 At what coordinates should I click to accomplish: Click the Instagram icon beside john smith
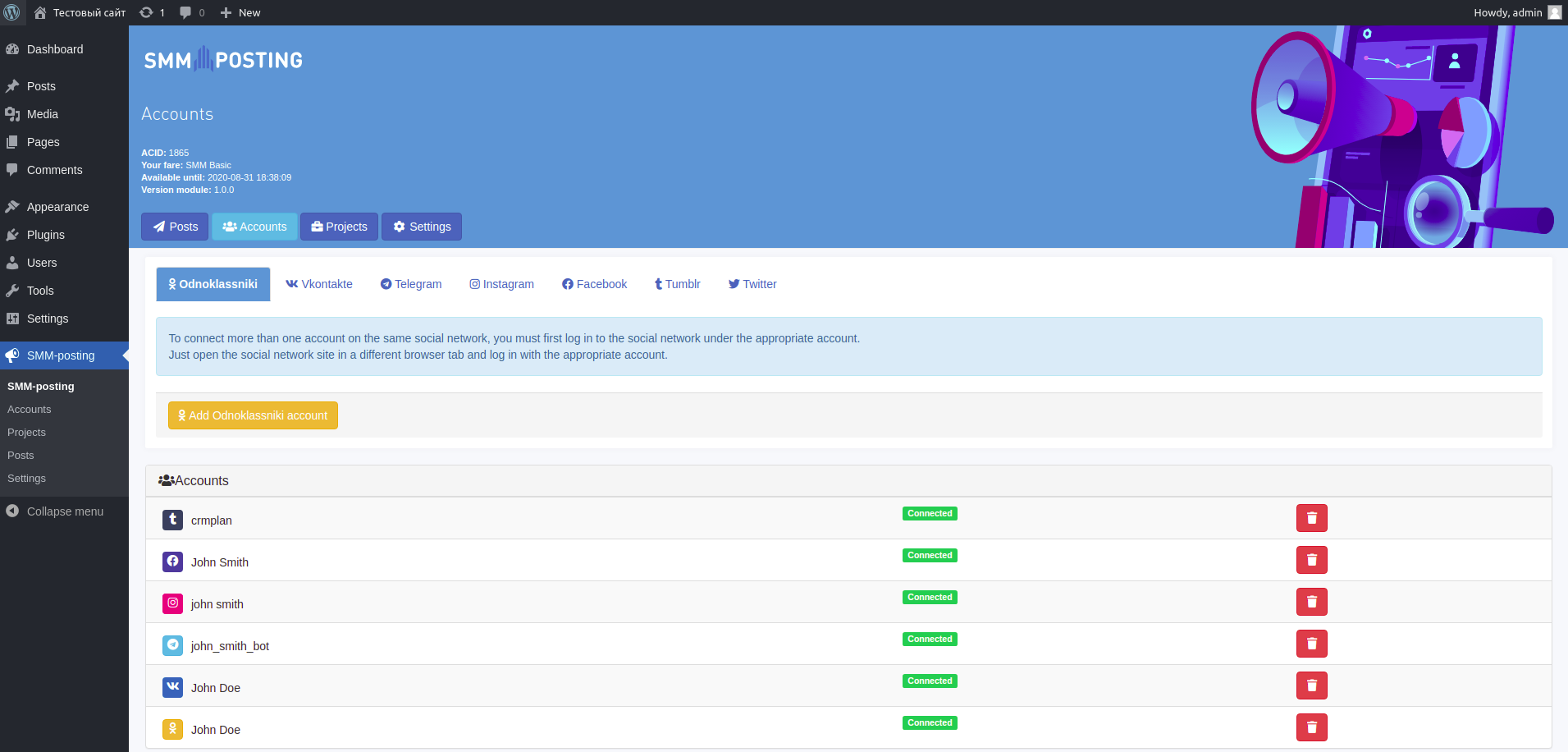[172, 603]
